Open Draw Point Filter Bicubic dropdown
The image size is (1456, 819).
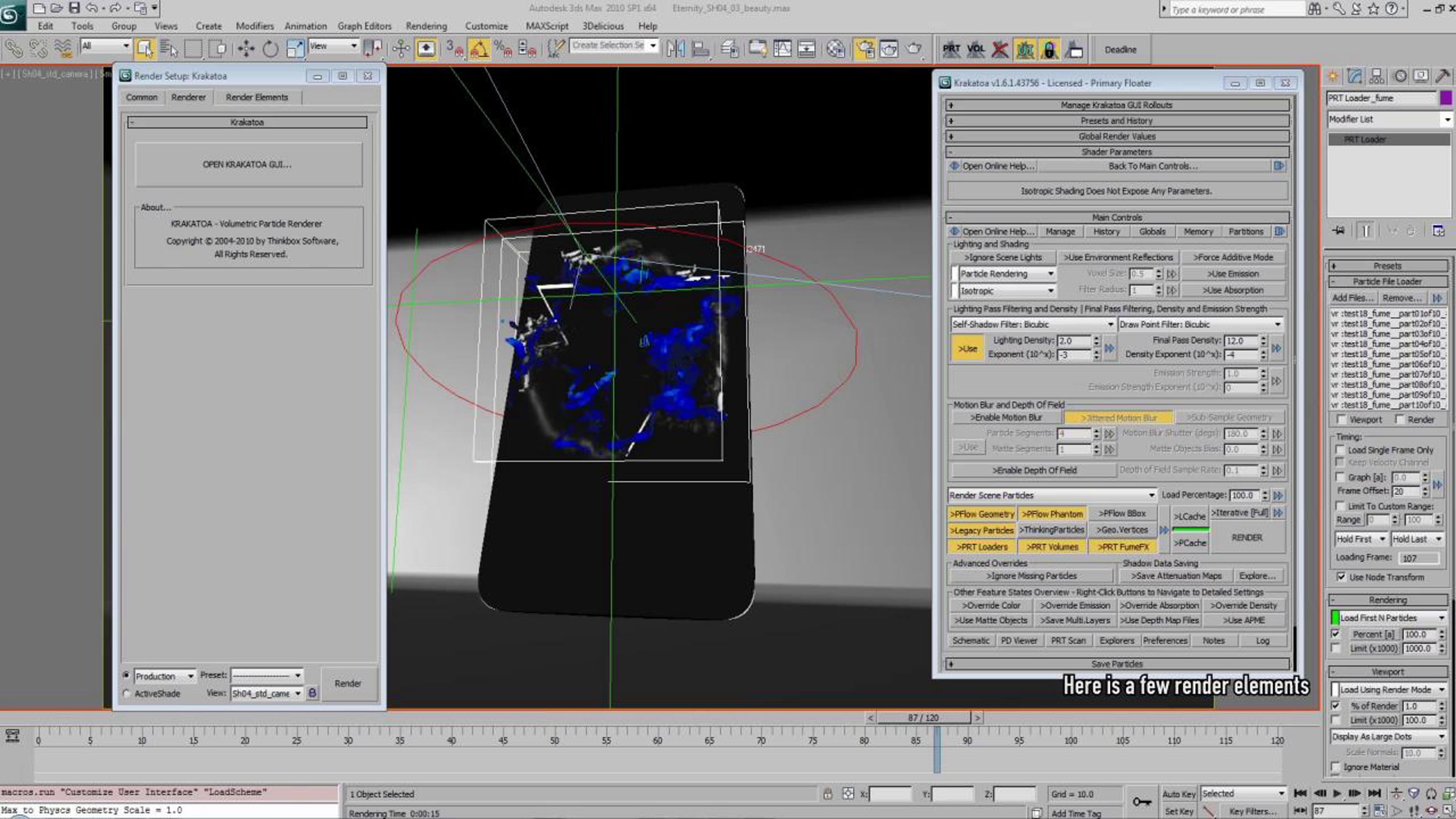pos(1201,325)
